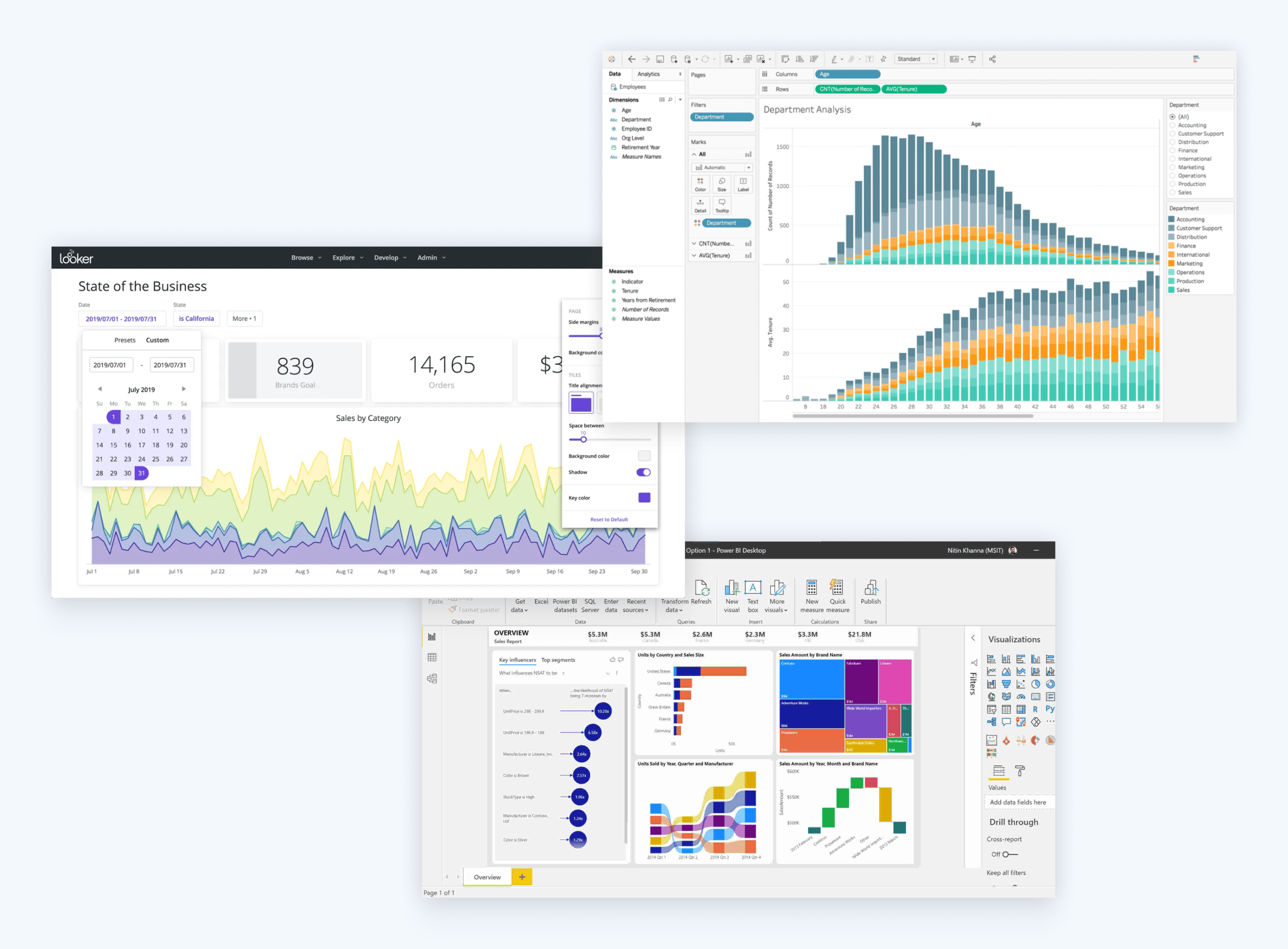Click Tableau Color mark card
Screen dimensions: 1288x949
[x=700, y=185]
